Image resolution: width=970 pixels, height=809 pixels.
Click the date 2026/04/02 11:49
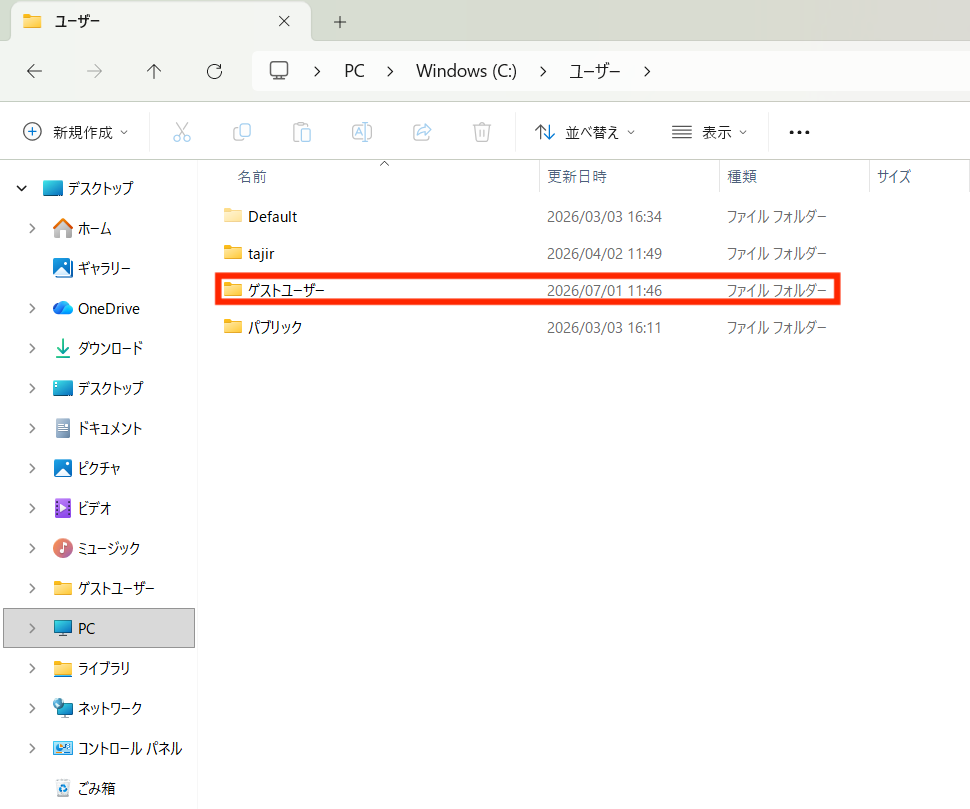pyautogui.click(x=604, y=254)
